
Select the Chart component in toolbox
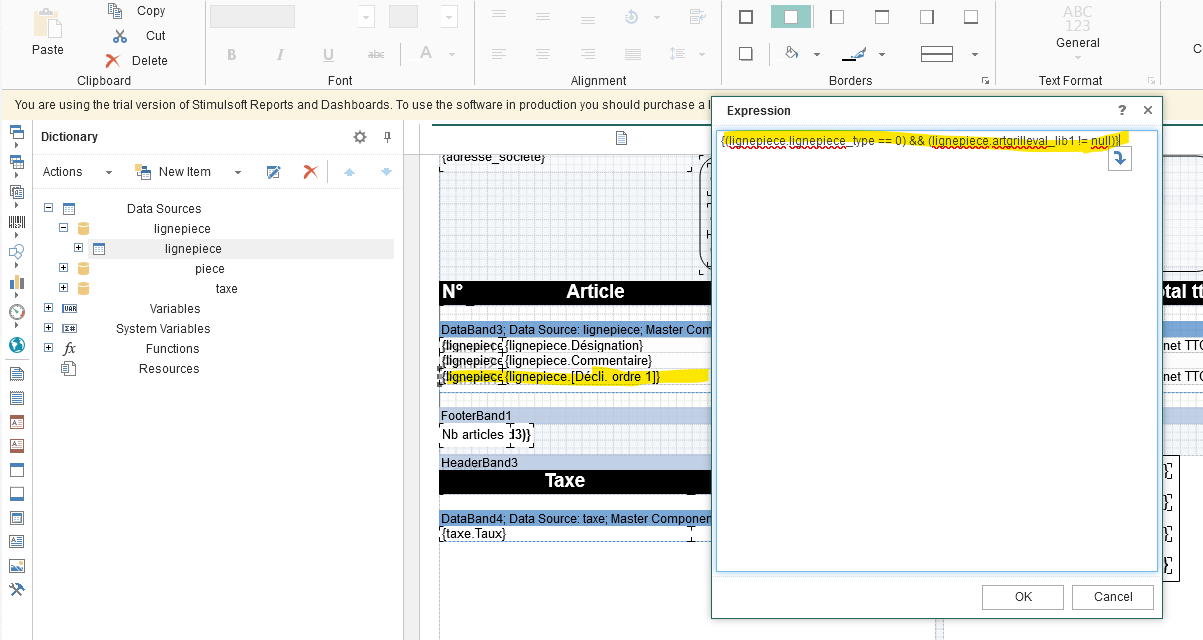16,282
